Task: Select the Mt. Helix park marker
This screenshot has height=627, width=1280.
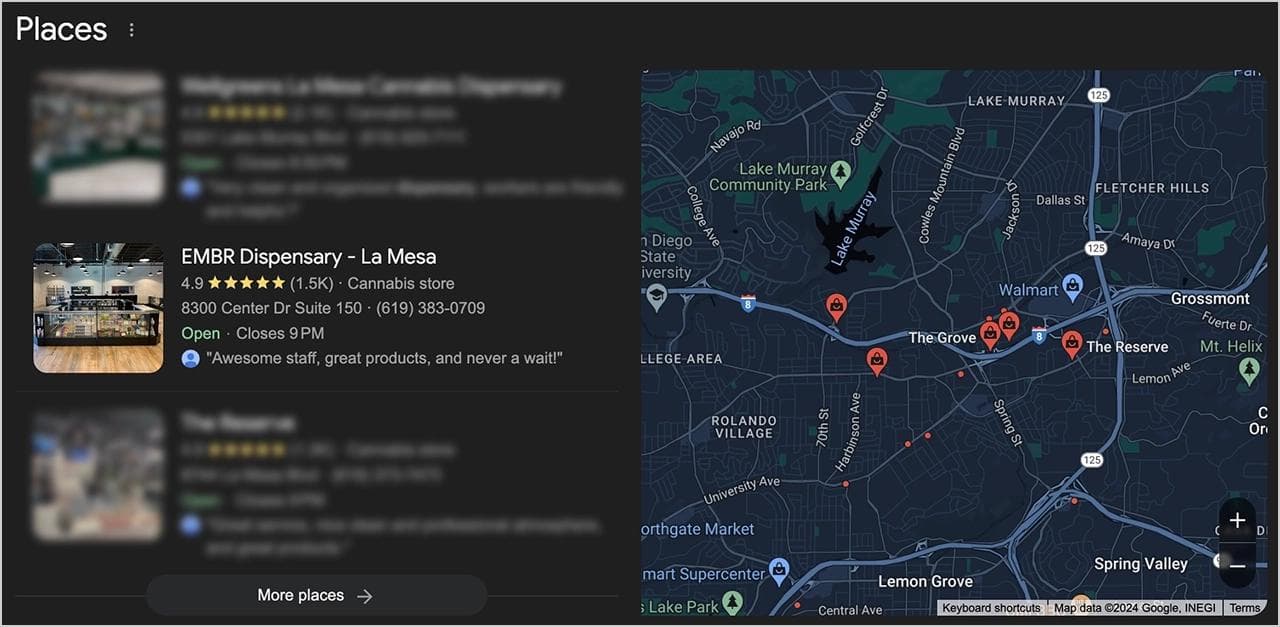Action: tap(1248, 369)
